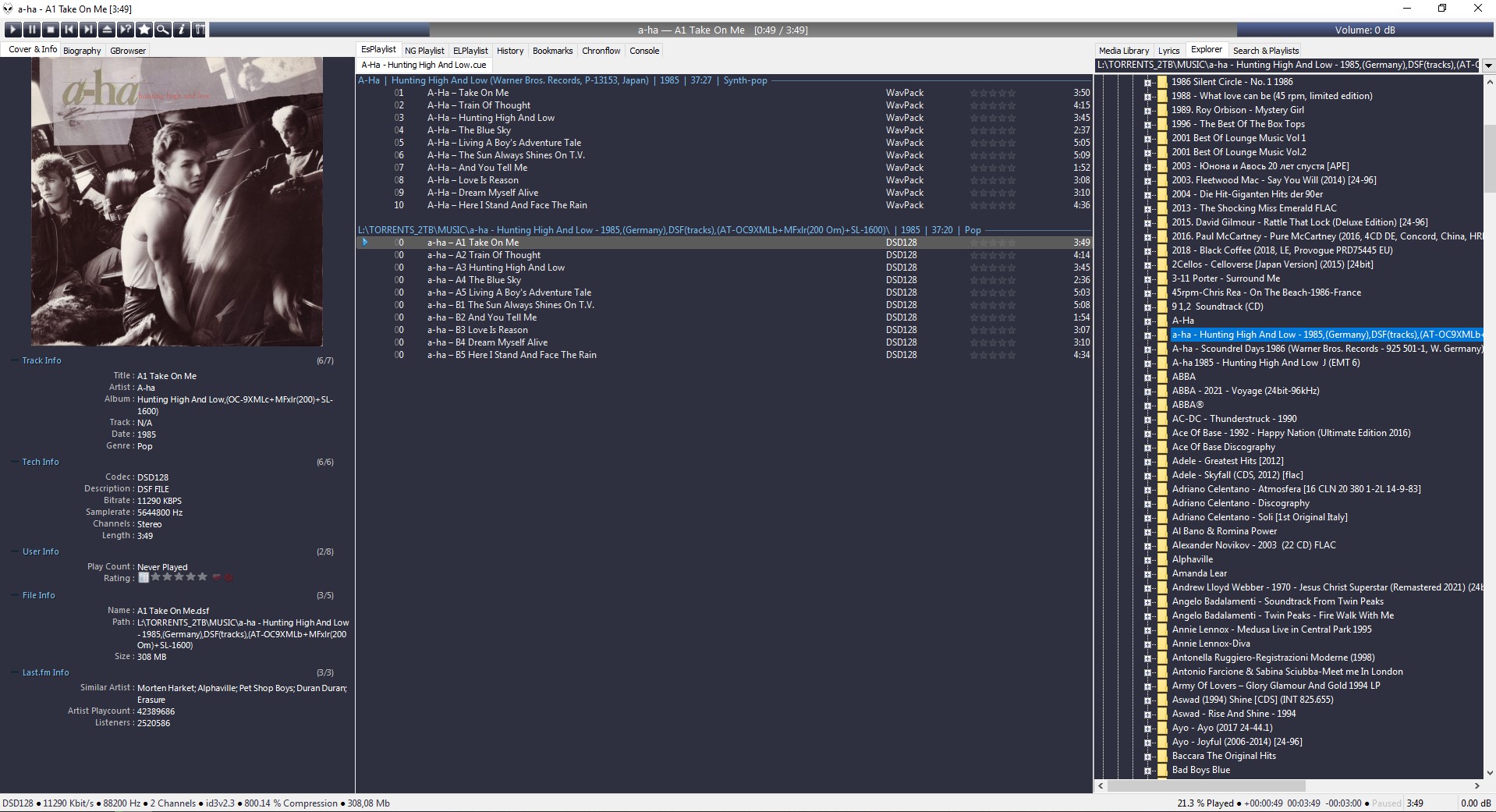1496x812 pixels.
Task: Stop playback with the square Stop icon
Action: coord(51,30)
